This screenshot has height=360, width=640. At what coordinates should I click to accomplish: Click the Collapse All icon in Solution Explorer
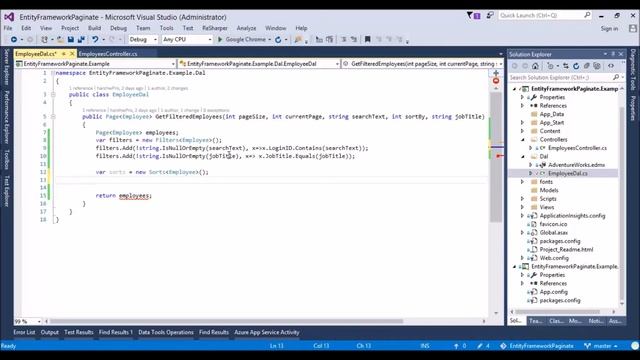(x=587, y=66)
